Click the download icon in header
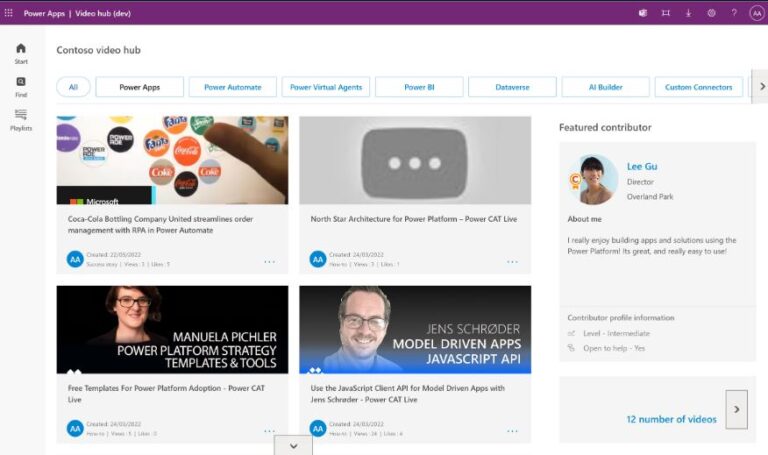768x455 pixels. coord(688,13)
